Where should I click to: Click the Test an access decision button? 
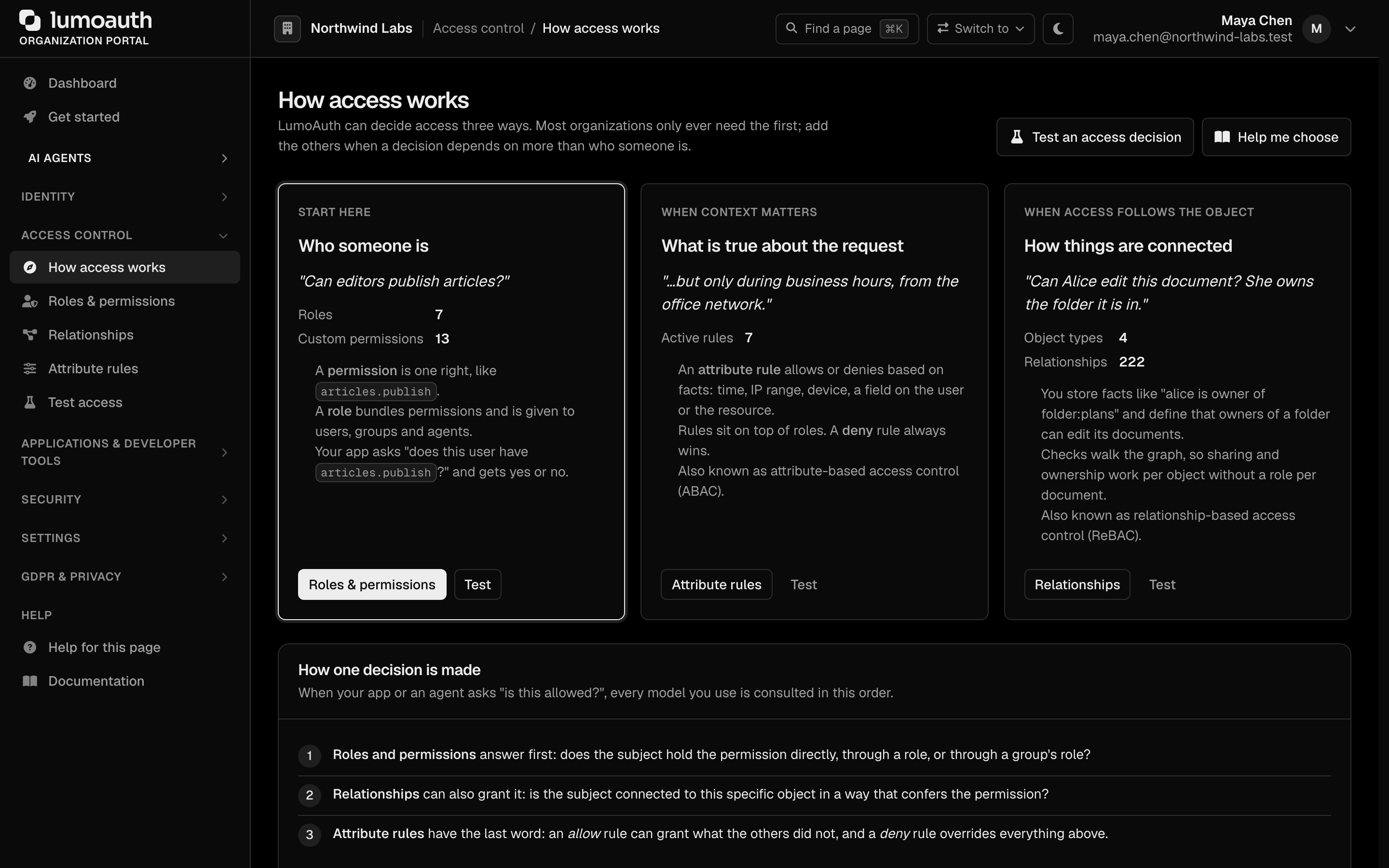1094,137
